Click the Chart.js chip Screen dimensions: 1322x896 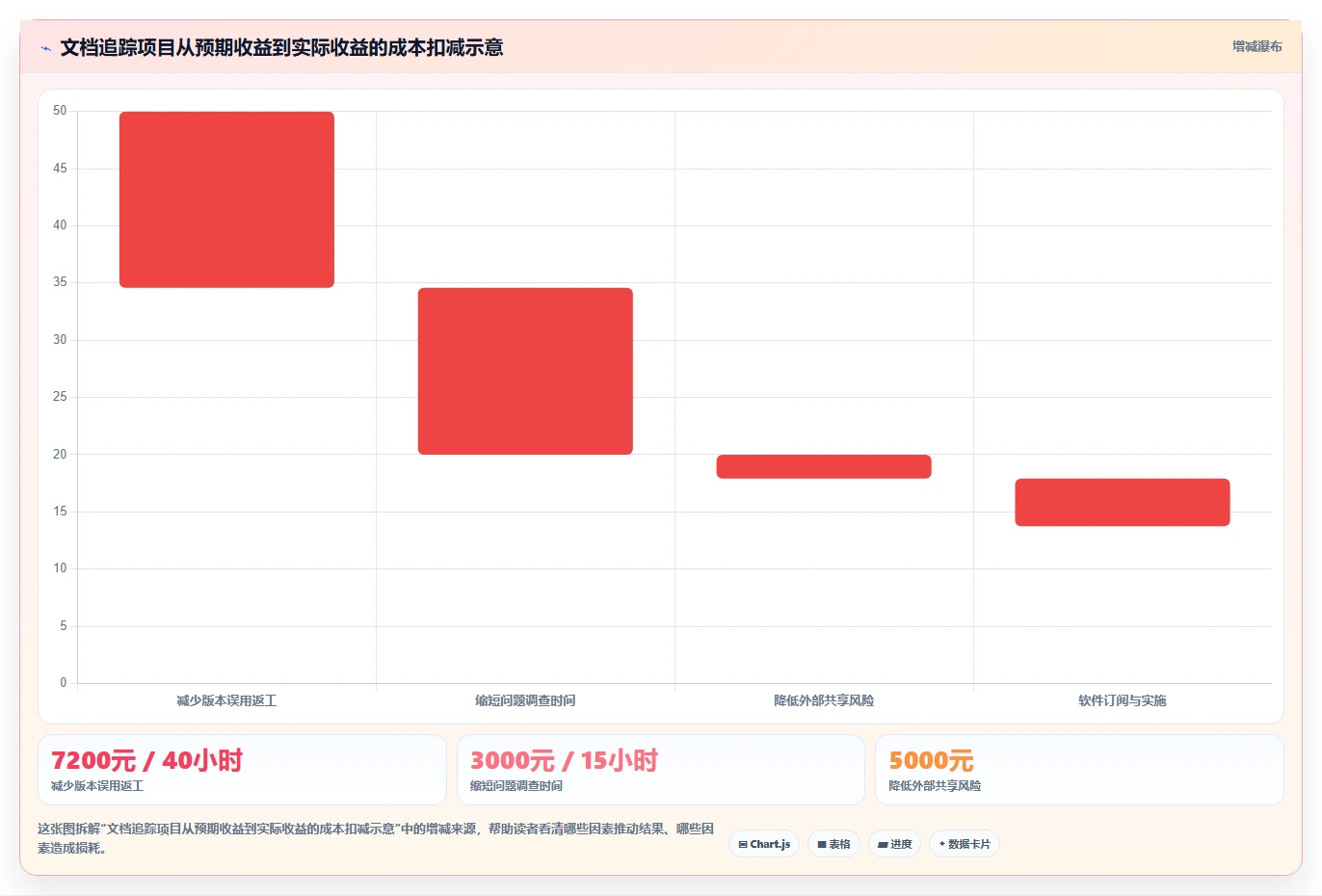point(764,844)
